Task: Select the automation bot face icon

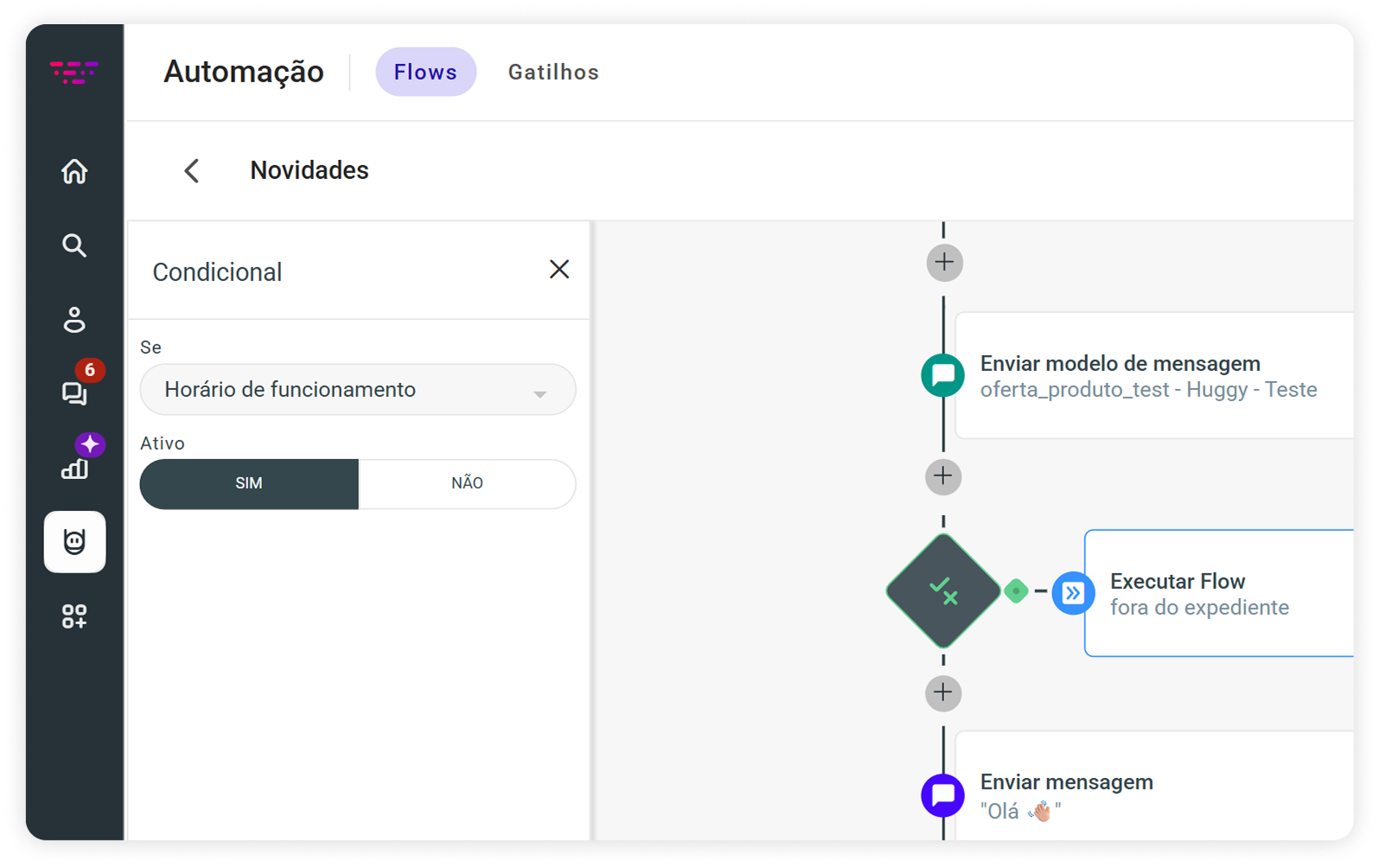Action: pos(75,542)
